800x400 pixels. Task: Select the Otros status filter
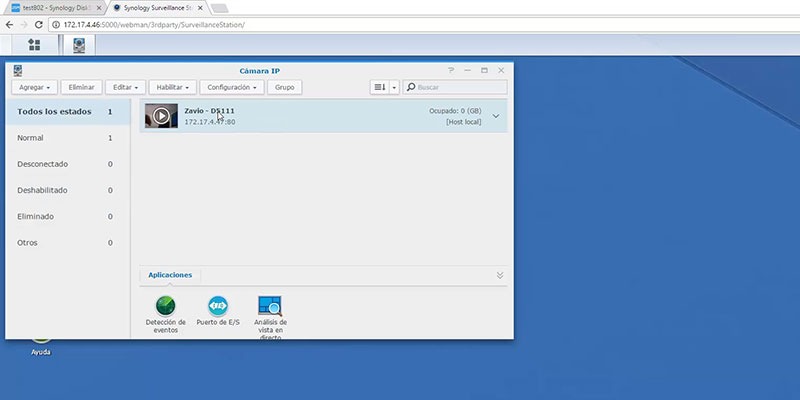pos(68,243)
